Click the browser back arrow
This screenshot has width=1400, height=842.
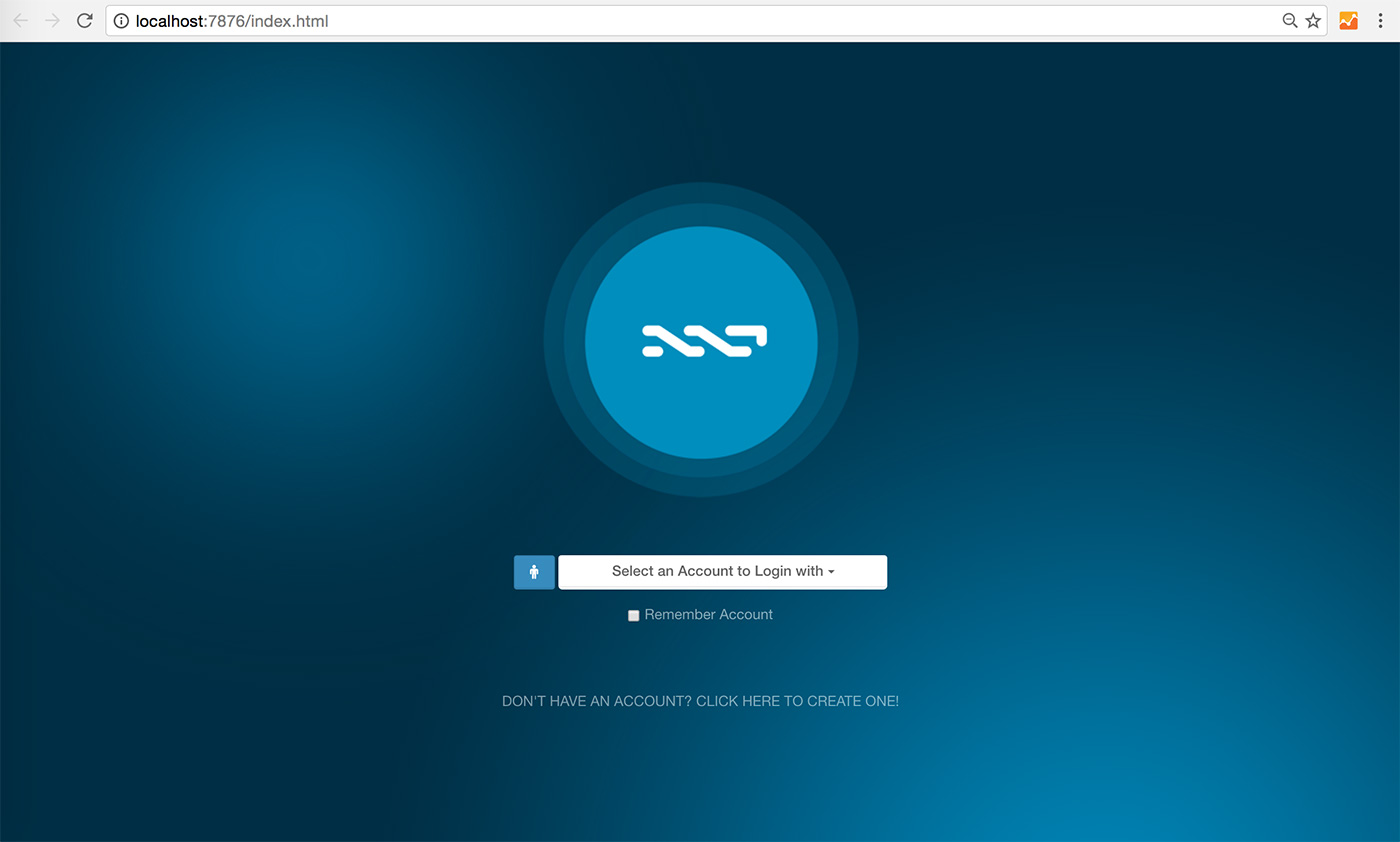(x=20, y=20)
